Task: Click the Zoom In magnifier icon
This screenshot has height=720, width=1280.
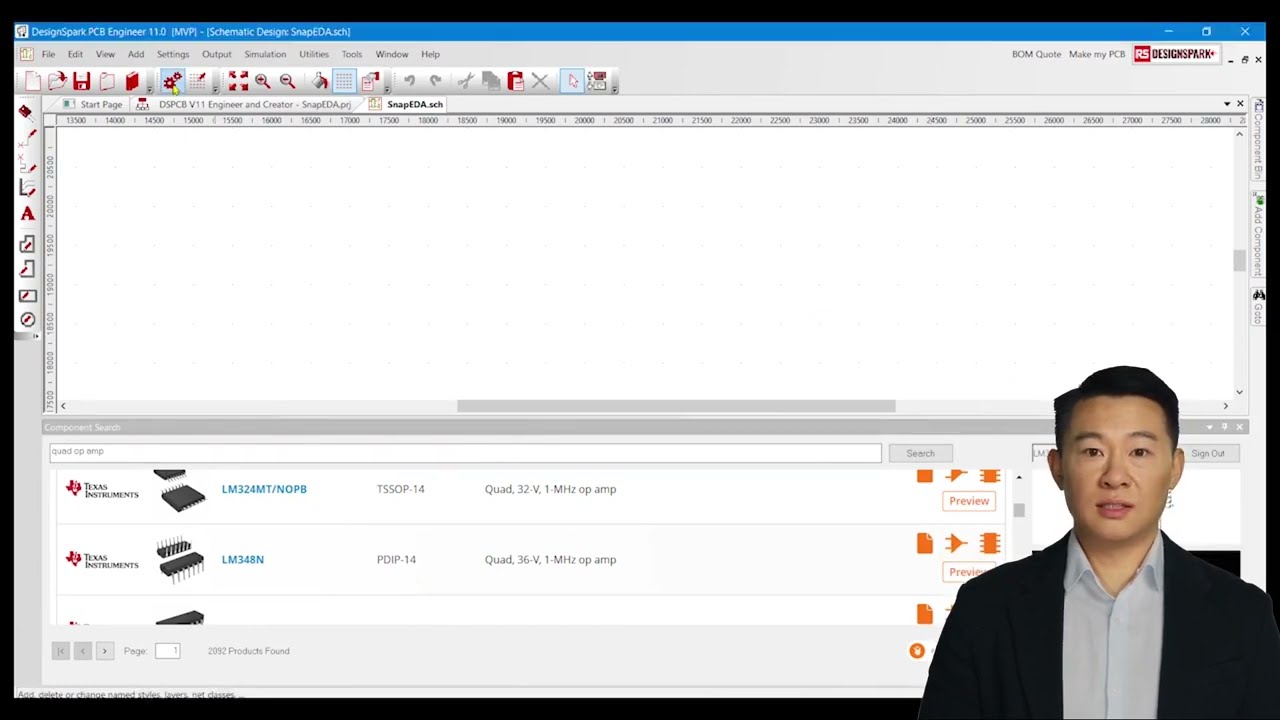Action: pyautogui.click(x=262, y=81)
